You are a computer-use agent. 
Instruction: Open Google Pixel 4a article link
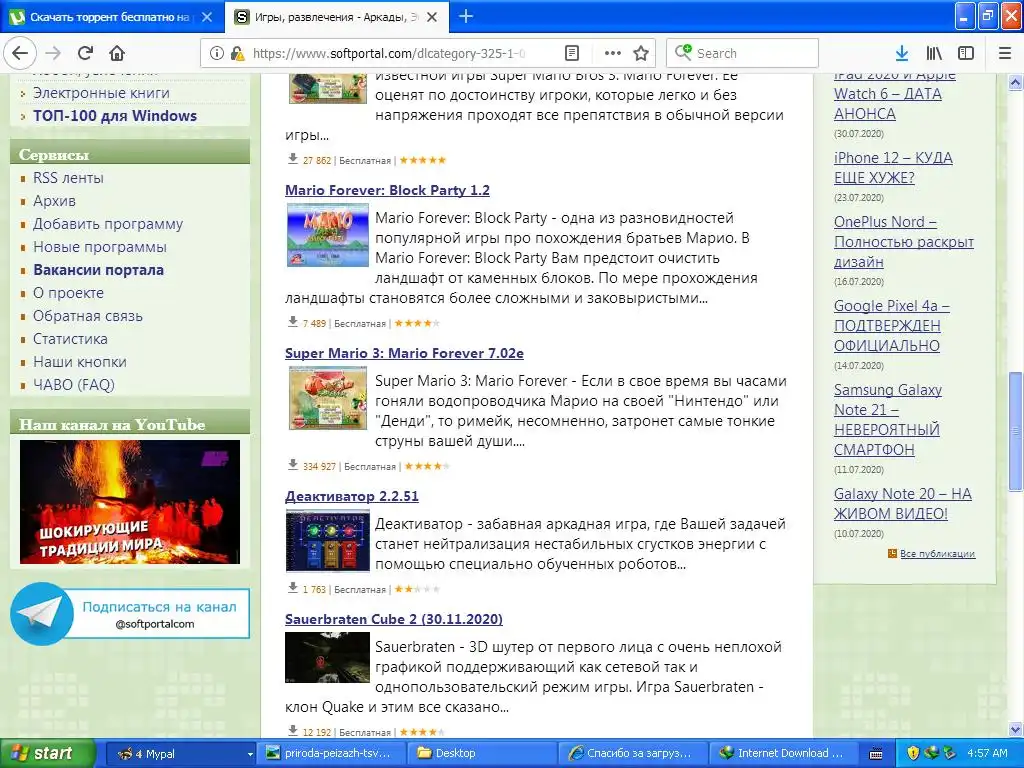pyautogui.click(x=891, y=325)
